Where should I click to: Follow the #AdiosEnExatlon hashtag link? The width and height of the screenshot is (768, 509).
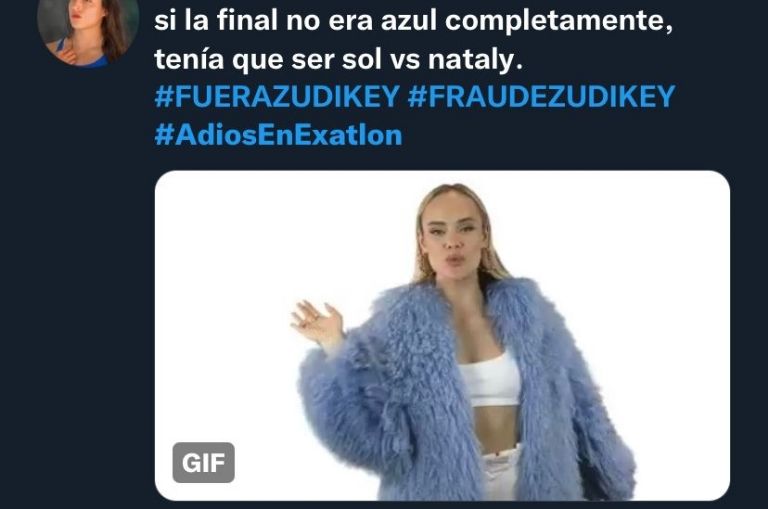[278, 135]
